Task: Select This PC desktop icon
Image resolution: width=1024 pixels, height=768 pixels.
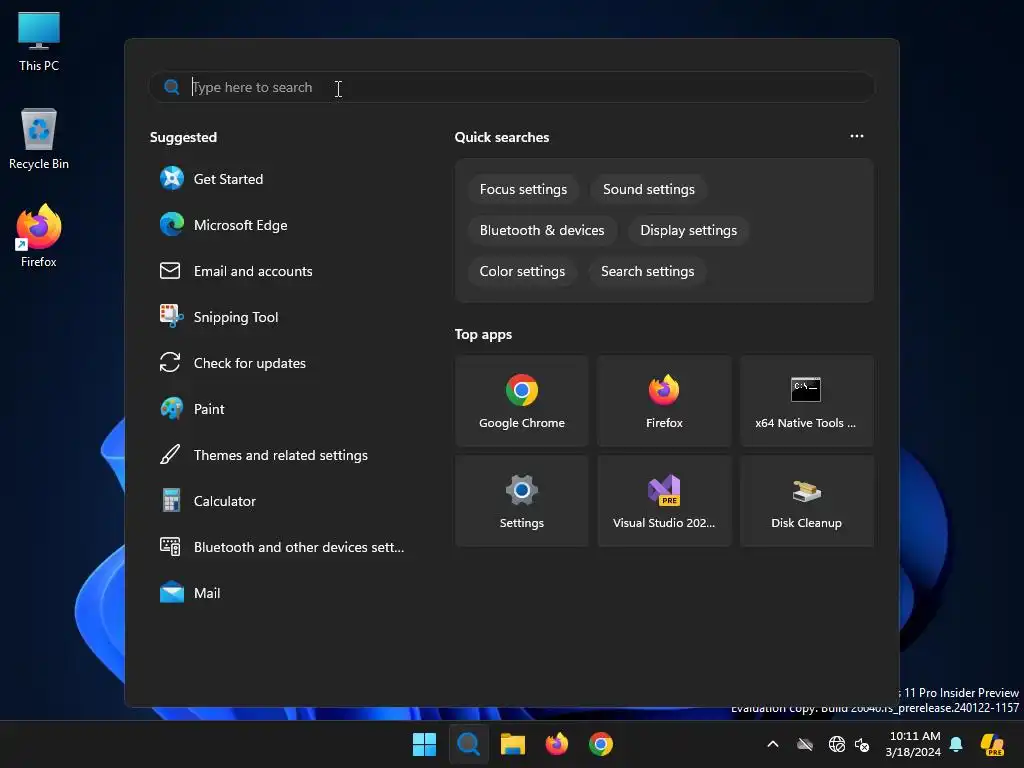Action: coord(39,41)
